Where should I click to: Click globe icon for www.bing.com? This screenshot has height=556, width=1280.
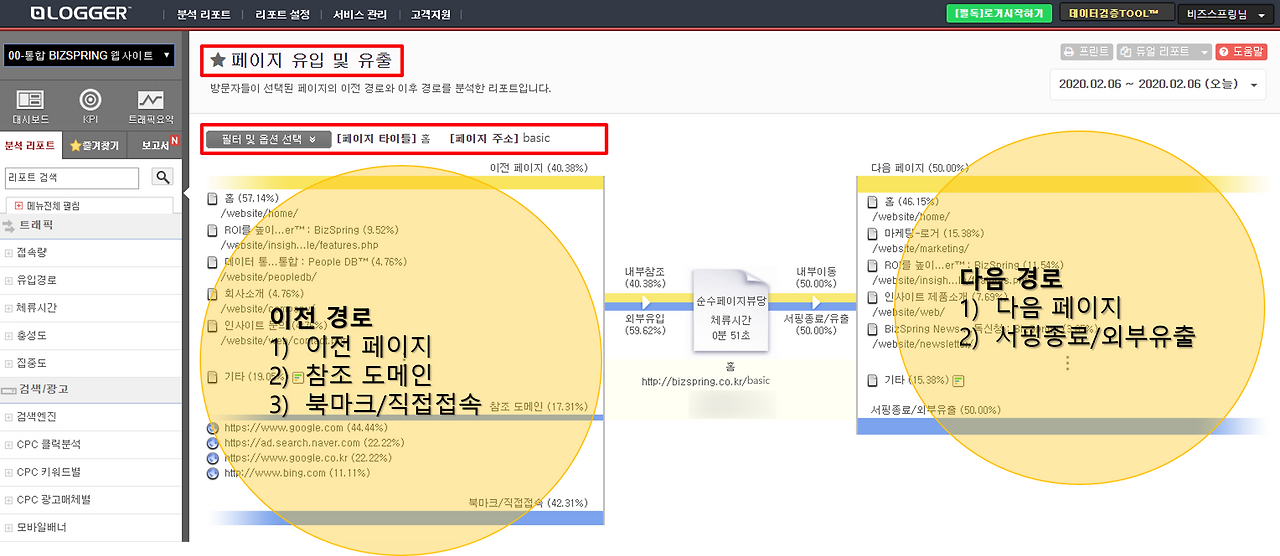pyautogui.click(x=212, y=473)
